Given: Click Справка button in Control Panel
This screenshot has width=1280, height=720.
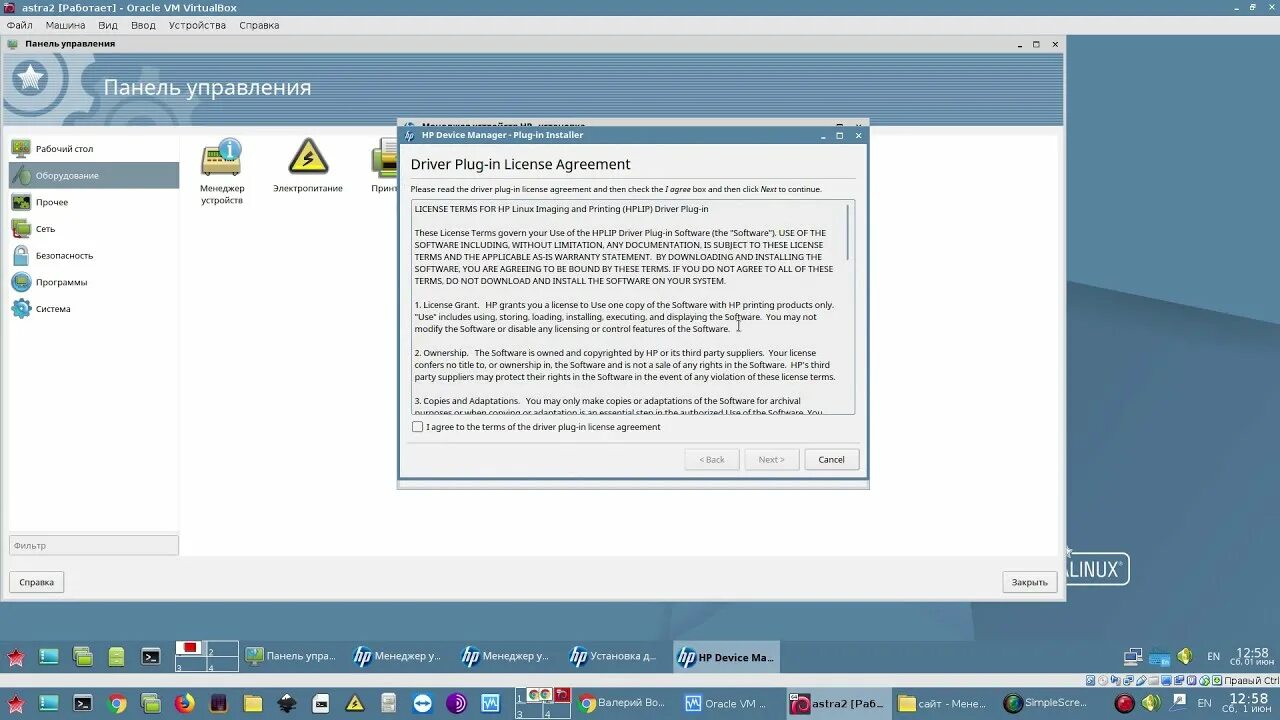Looking at the screenshot, I should 37,582.
